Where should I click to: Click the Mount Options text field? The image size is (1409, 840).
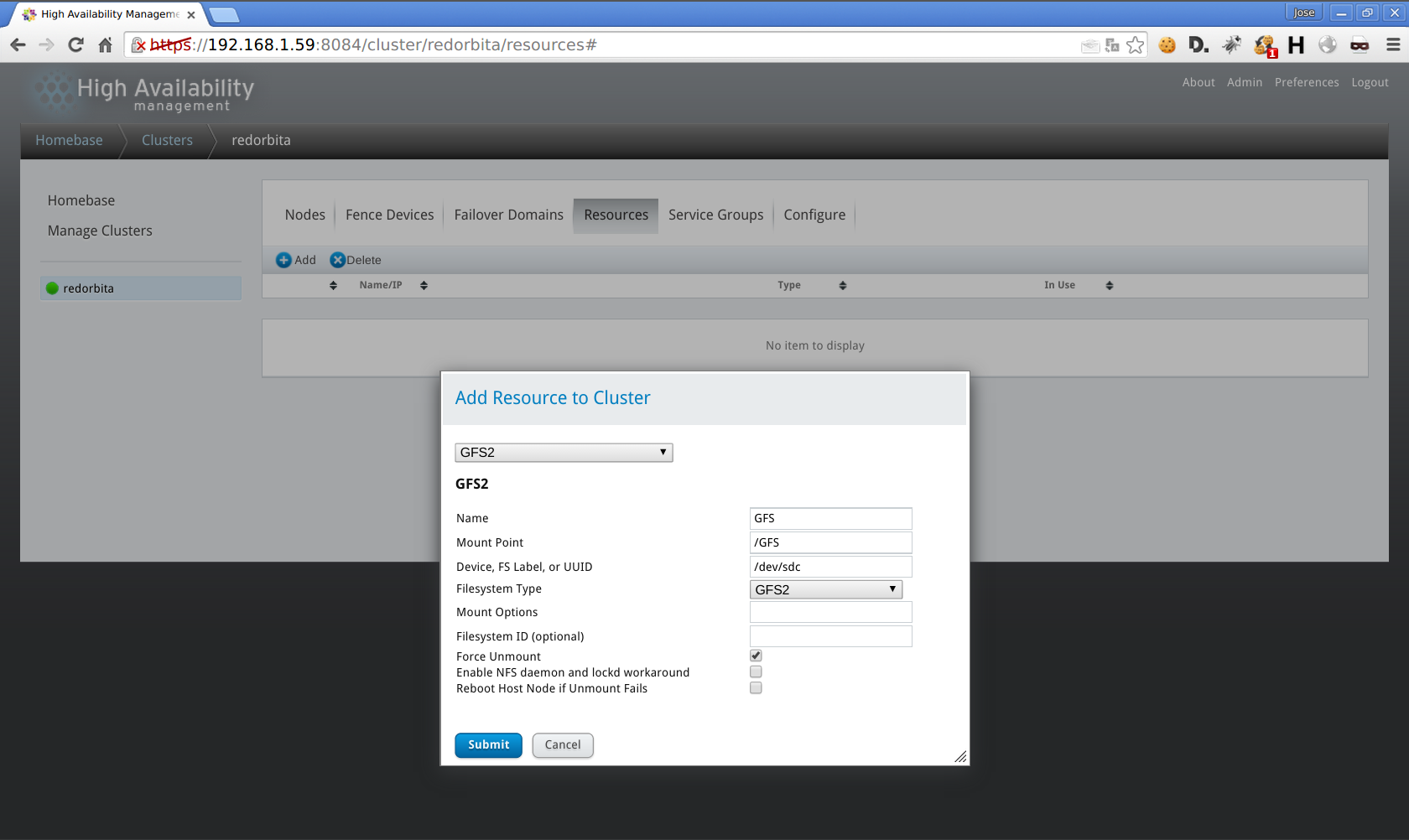[x=830, y=613]
